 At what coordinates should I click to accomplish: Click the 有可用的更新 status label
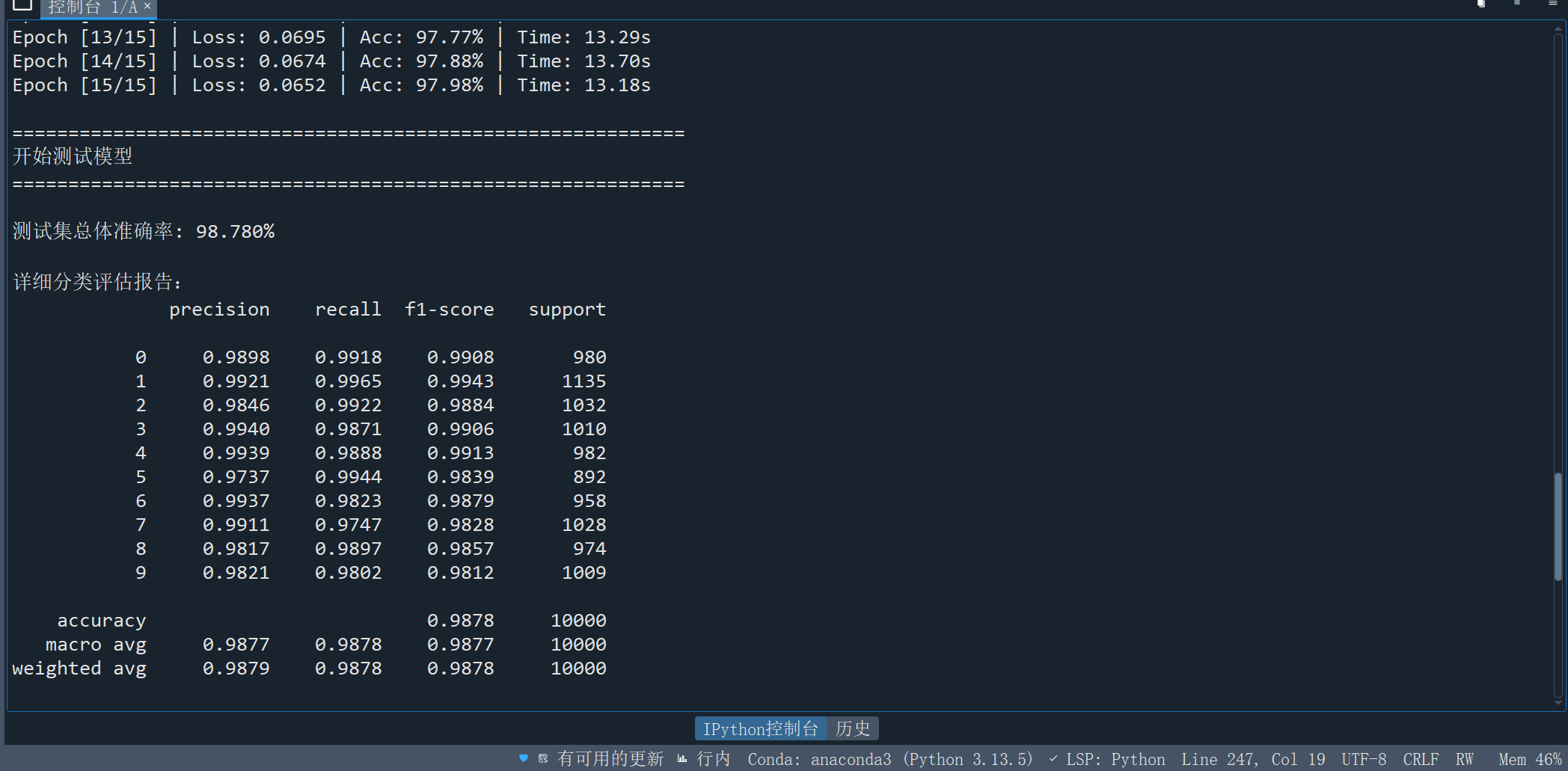coord(610,759)
